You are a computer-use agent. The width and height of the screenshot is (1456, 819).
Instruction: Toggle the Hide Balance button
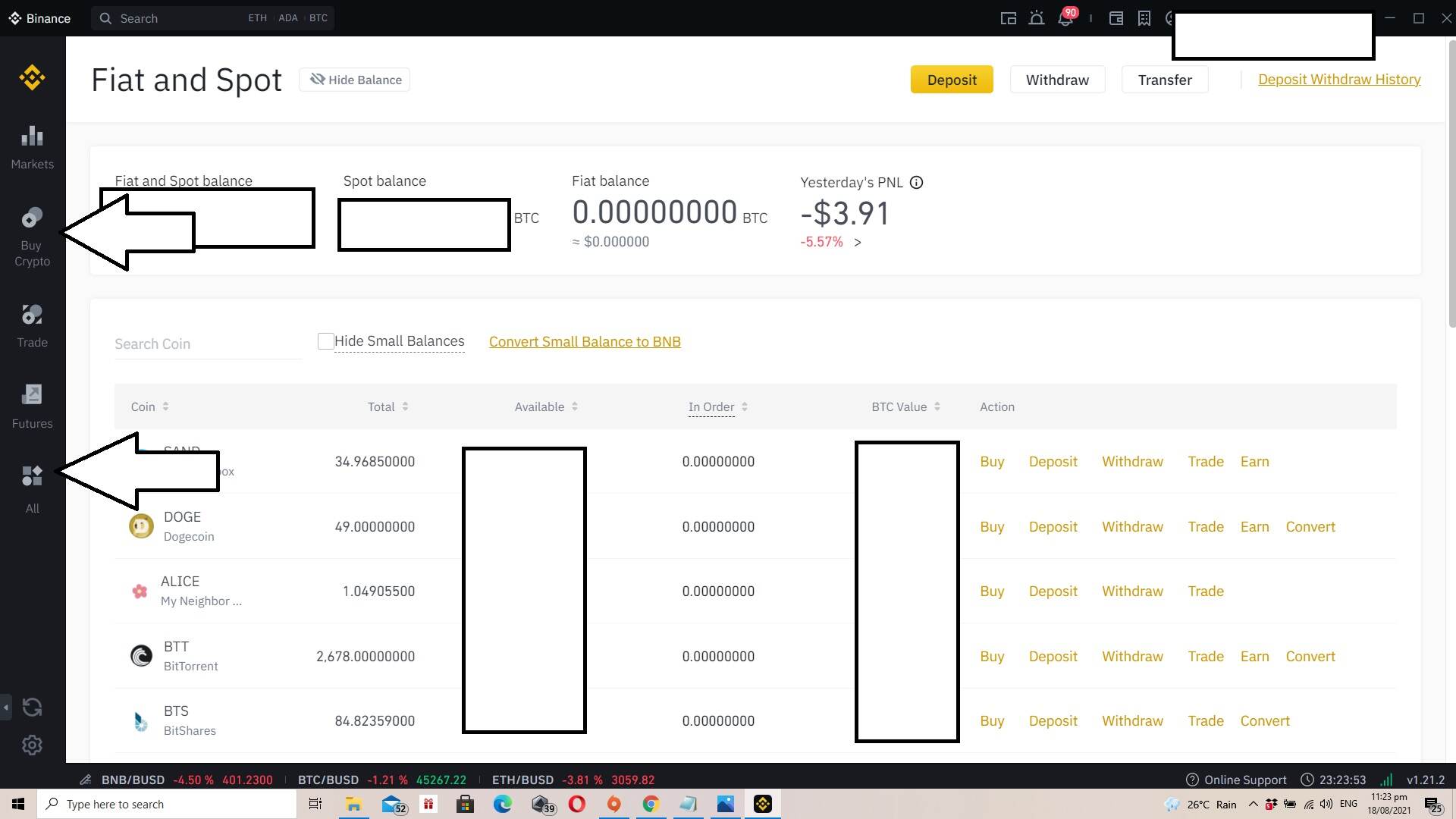click(x=355, y=80)
